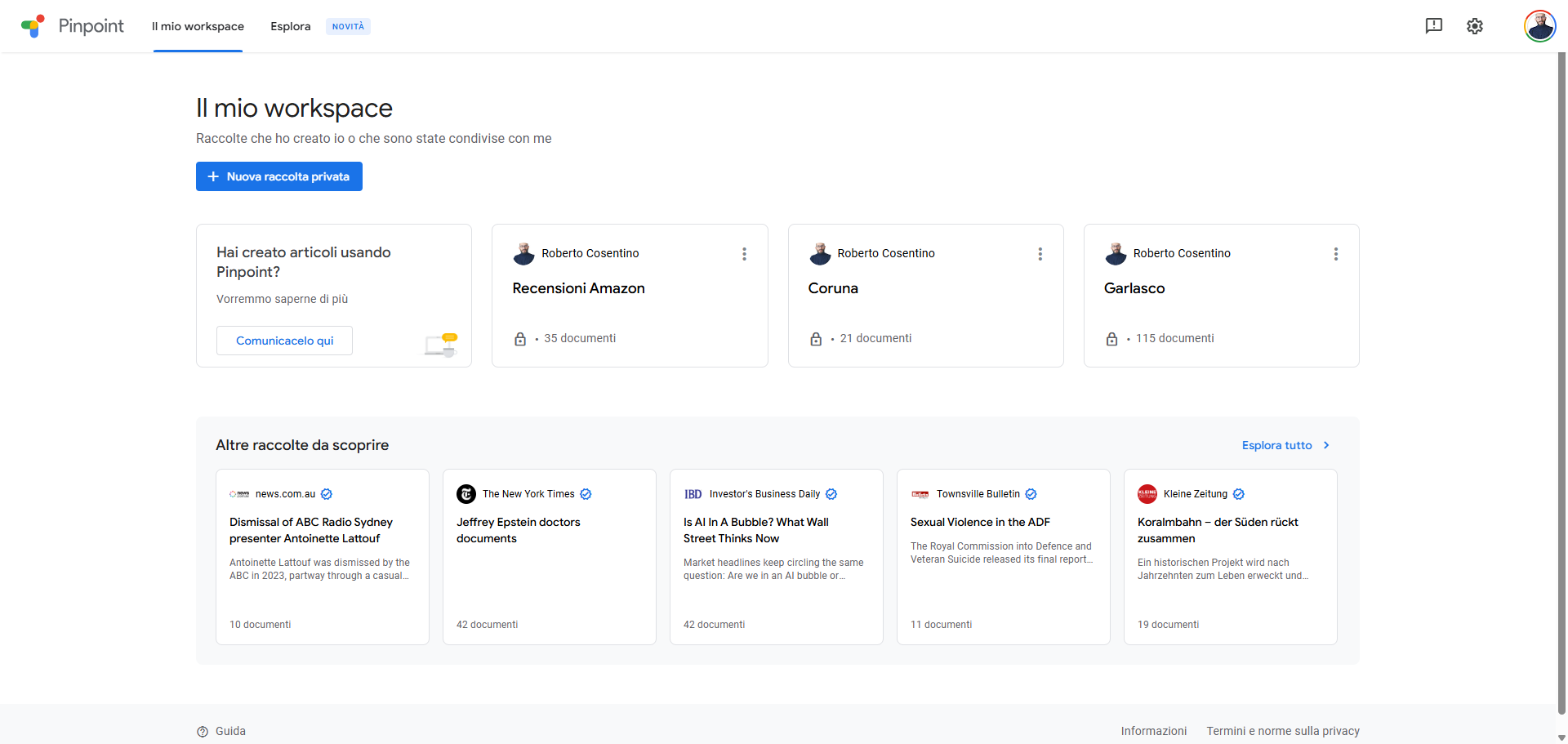Click the Guida help icon
This screenshot has height=744, width=1568.
203,732
